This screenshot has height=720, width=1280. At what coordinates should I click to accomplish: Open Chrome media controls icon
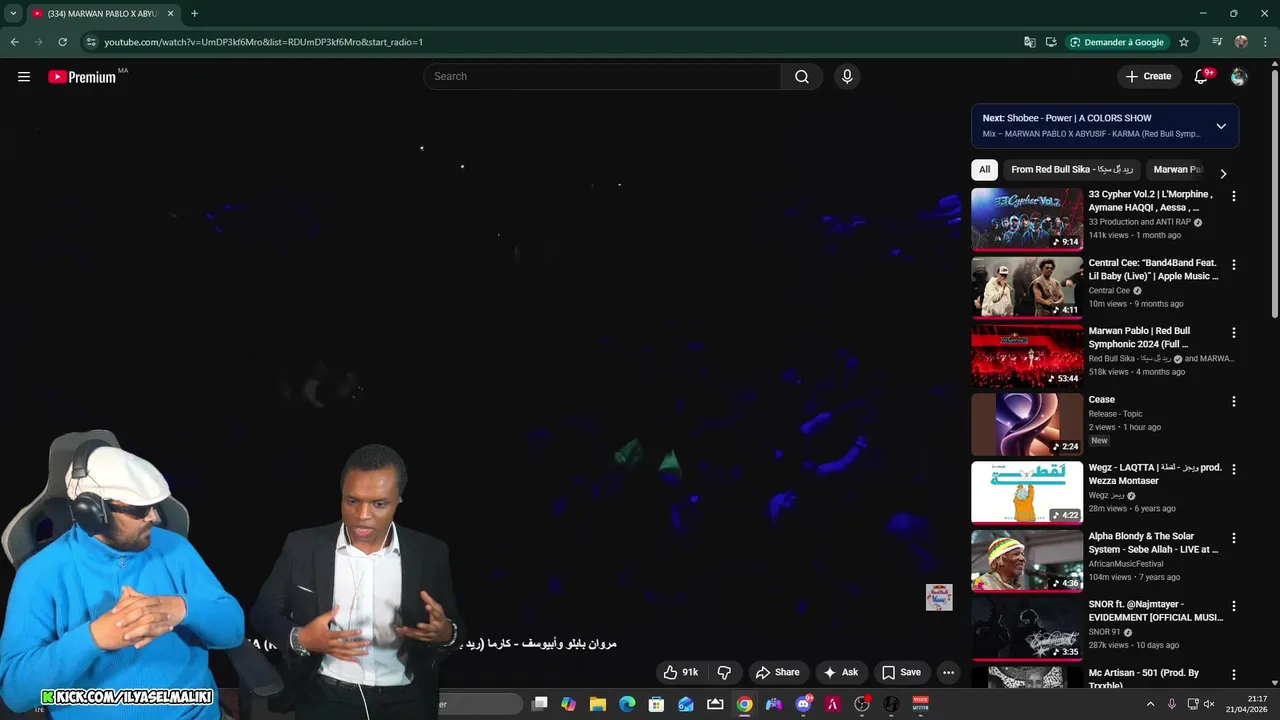coord(1217,42)
